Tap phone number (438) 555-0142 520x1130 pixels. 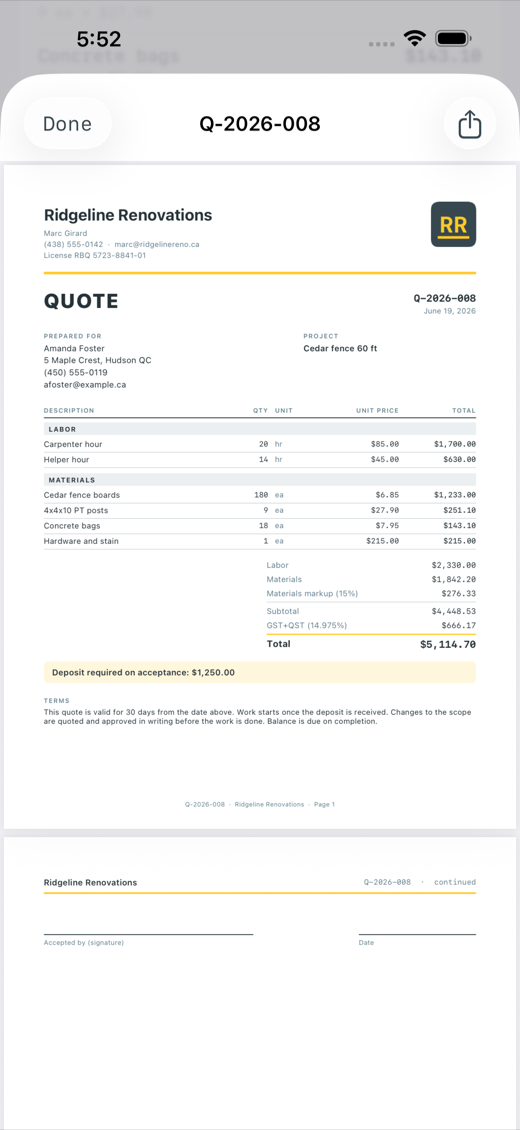pyautogui.click(x=73, y=244)
